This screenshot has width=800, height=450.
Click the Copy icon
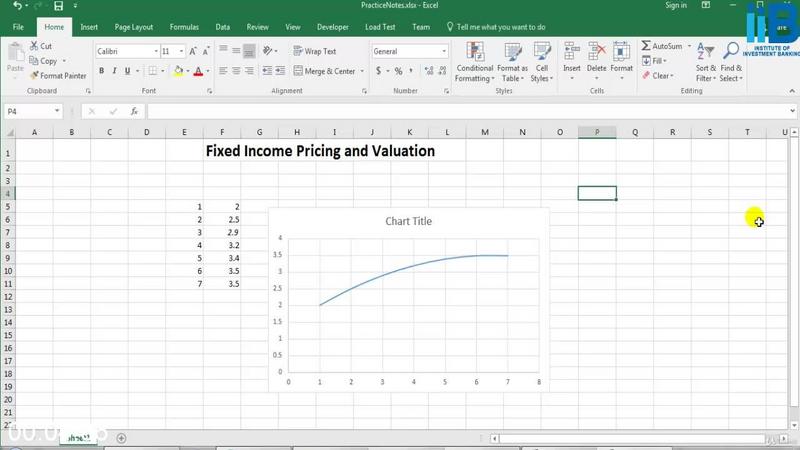[34, 61]
